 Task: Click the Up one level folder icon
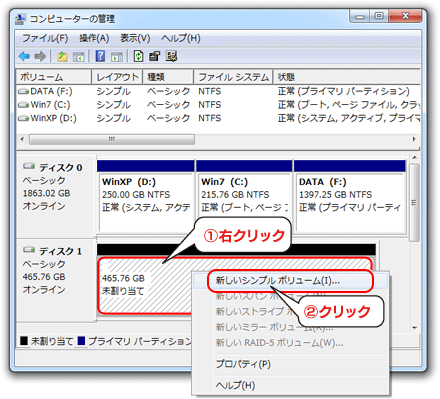(62, 56)
